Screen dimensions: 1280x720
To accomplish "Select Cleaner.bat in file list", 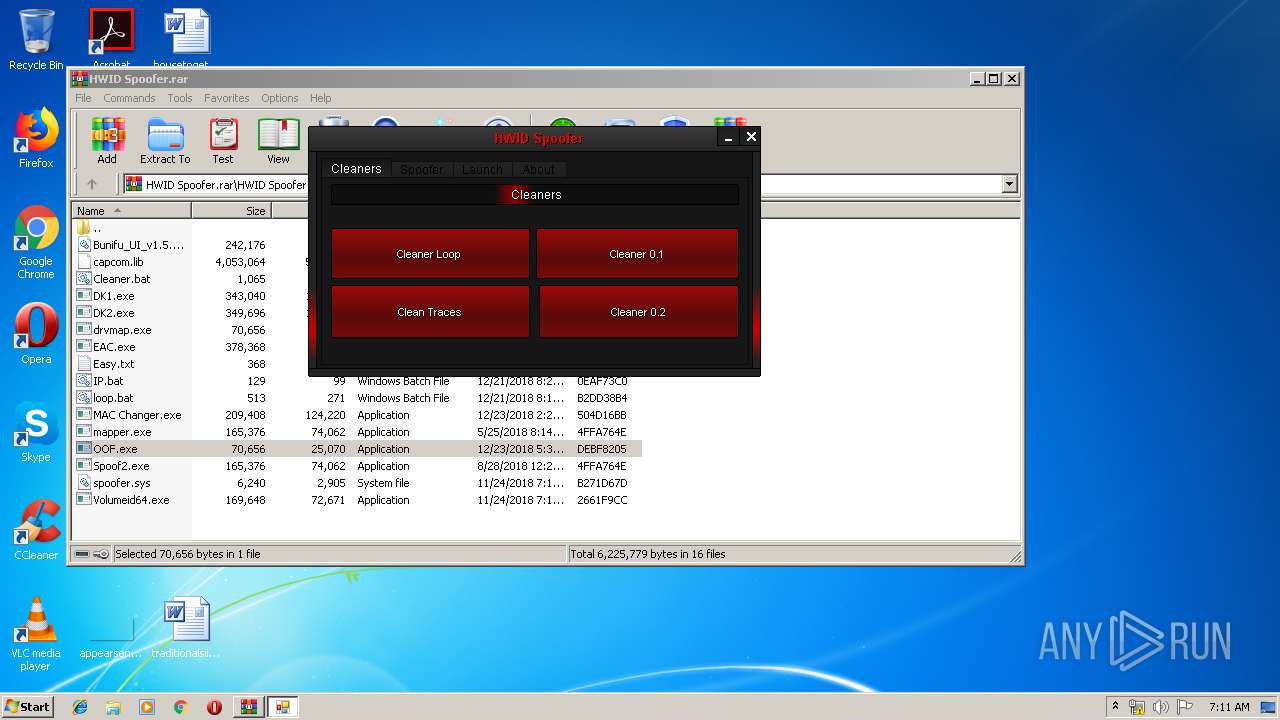I will click(121, 279).
